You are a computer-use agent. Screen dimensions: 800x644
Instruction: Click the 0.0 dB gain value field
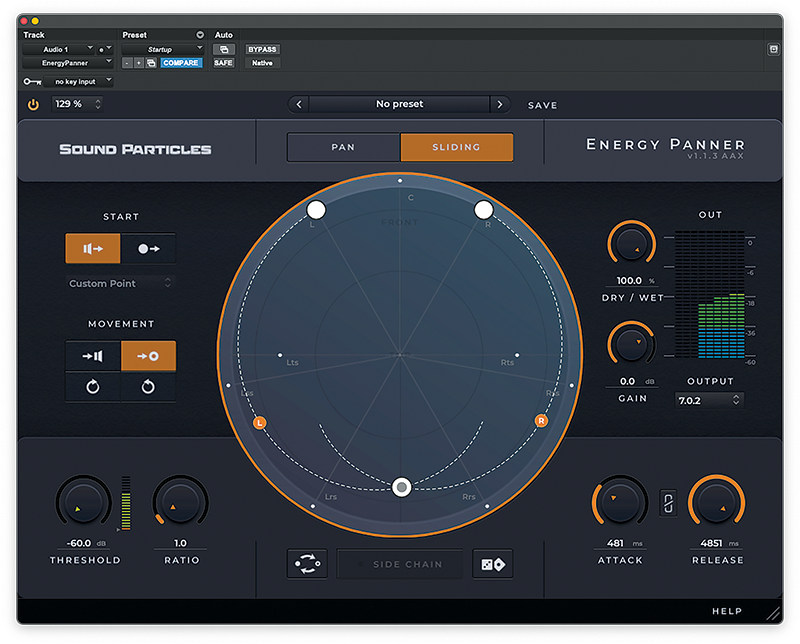632,381
